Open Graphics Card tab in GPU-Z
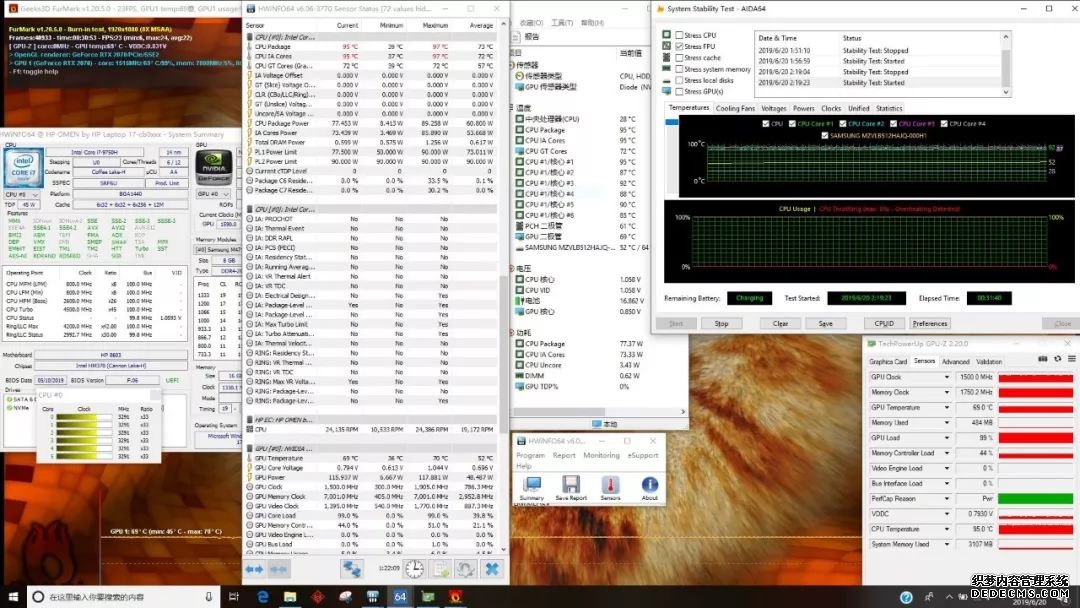The width and height of the screenshot is (1080, 608). tap(888, 361)
